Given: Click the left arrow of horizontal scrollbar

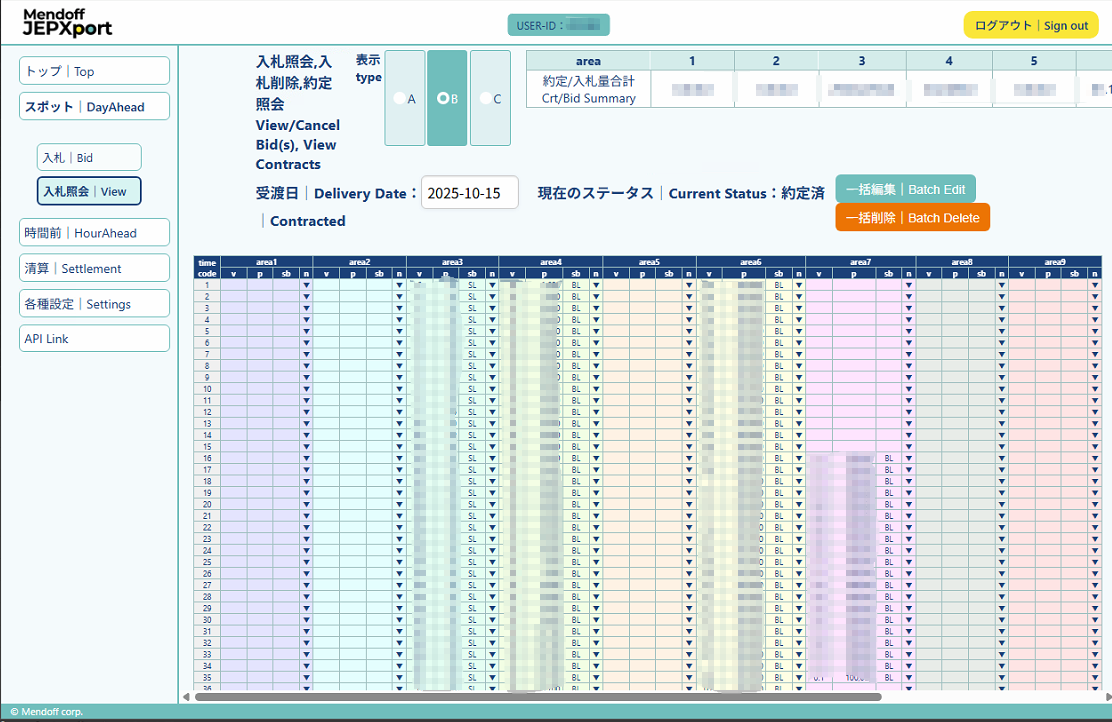Looking at the screenshot, I should pyautogui.click(x=186, y=697).
